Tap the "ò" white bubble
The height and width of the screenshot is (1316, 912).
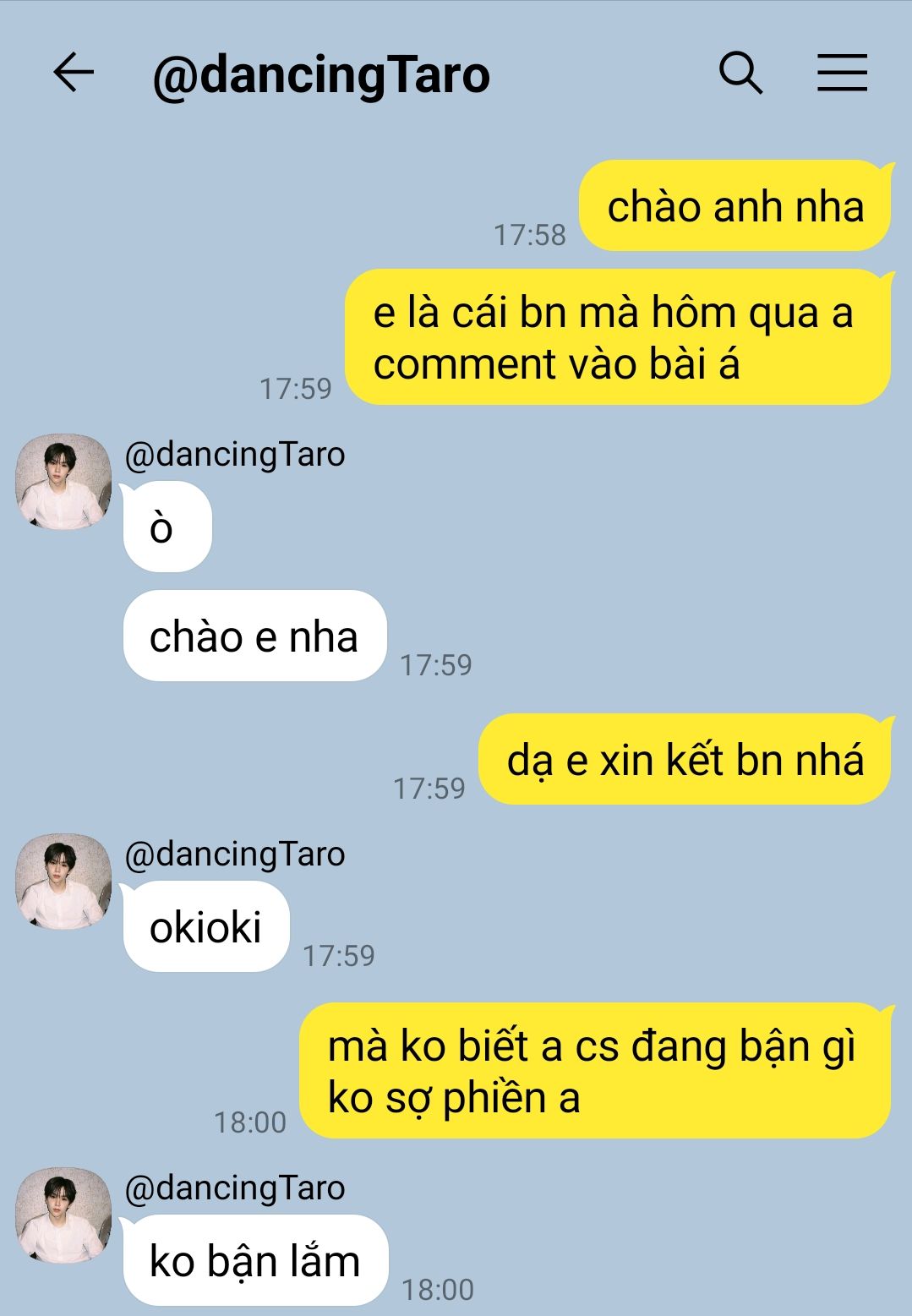click(167, 527)
